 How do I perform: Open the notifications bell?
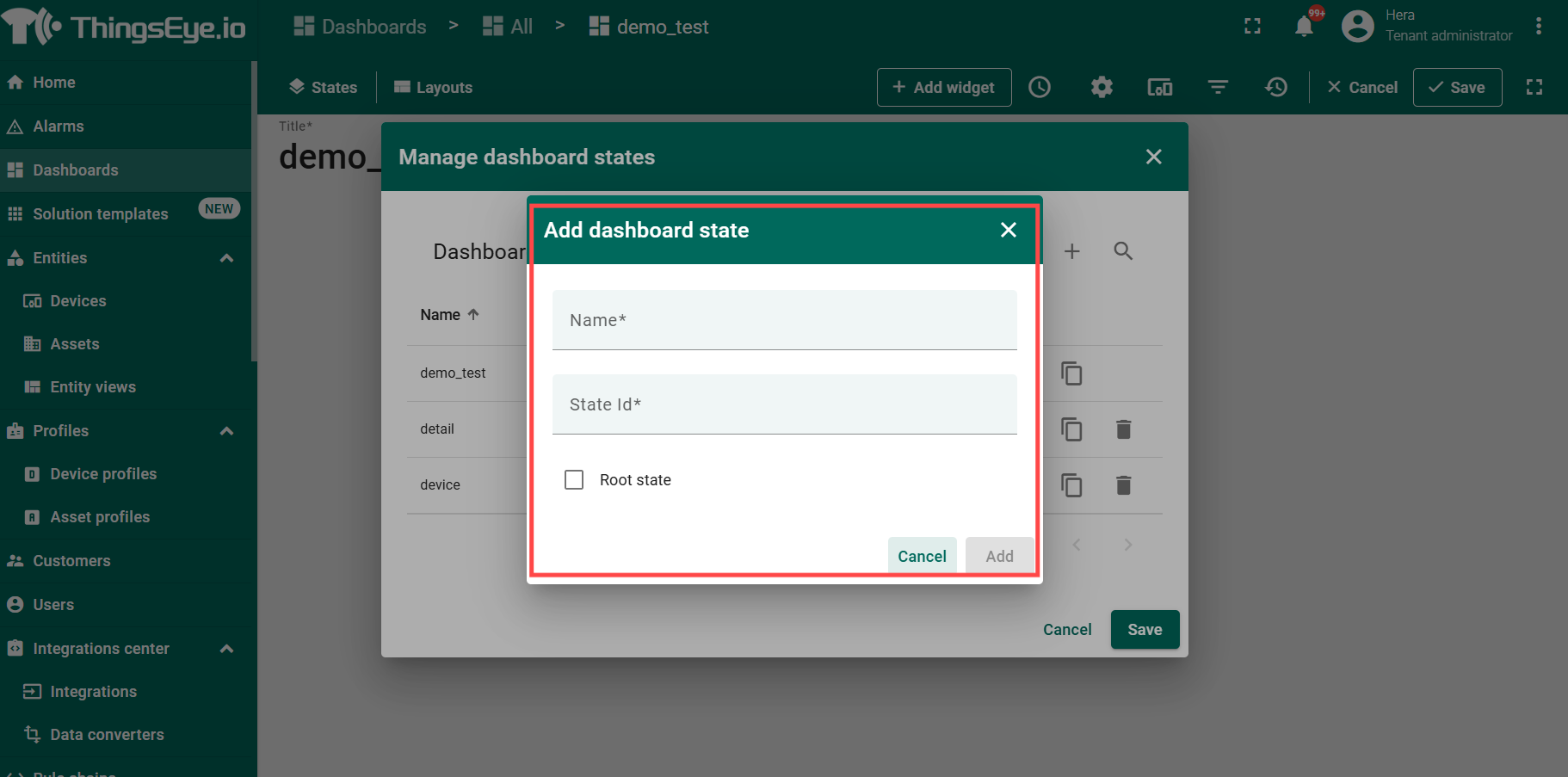[1304, 27]
